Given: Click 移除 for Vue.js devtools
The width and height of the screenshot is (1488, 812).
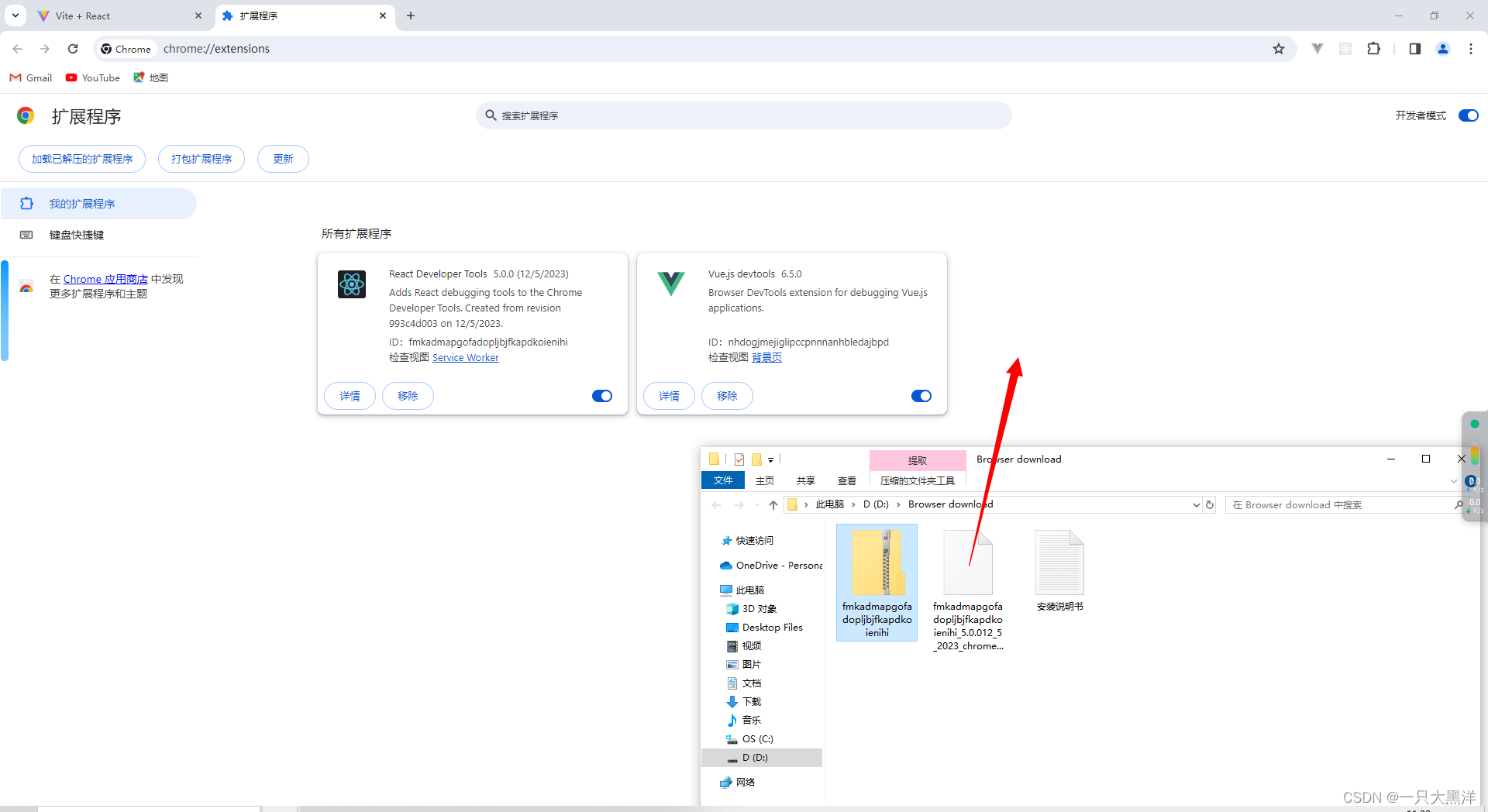Looking at the screenshot, I should (x=727, y=396).
